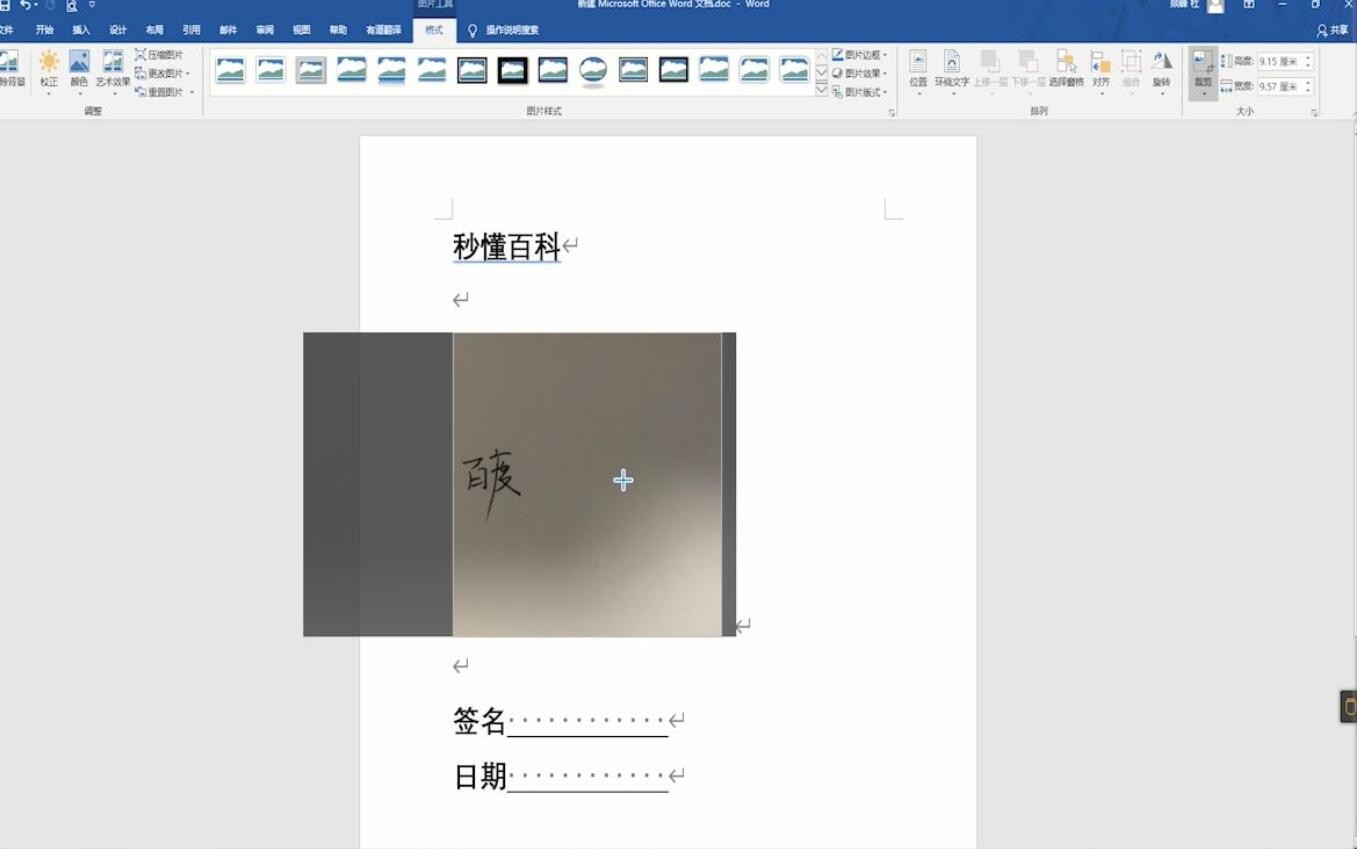1357x849 pixels.
Task: Open the 审阅 (Review) ribbon tab
Action: click(264, 30)
